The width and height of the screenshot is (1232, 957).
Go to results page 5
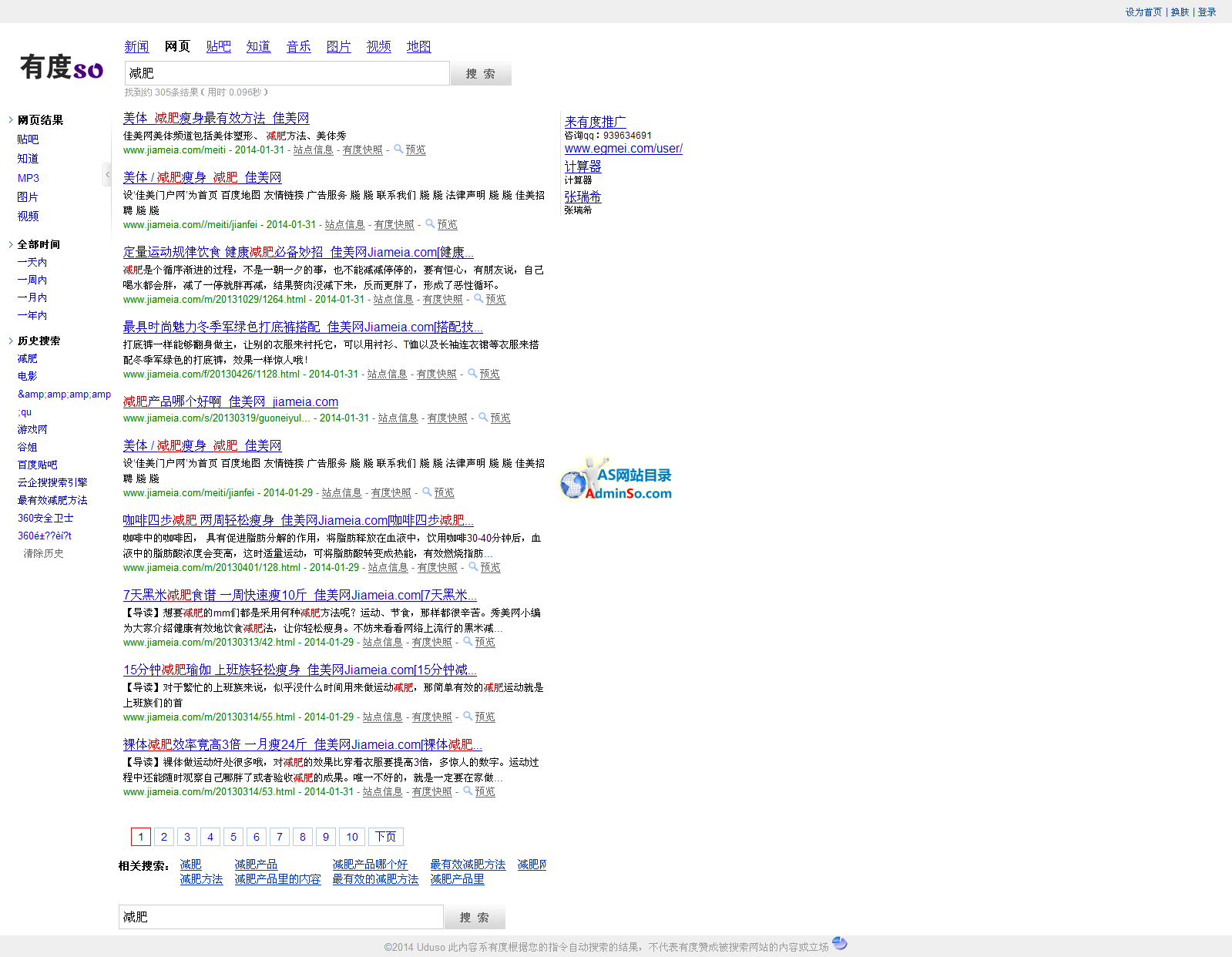233,837
